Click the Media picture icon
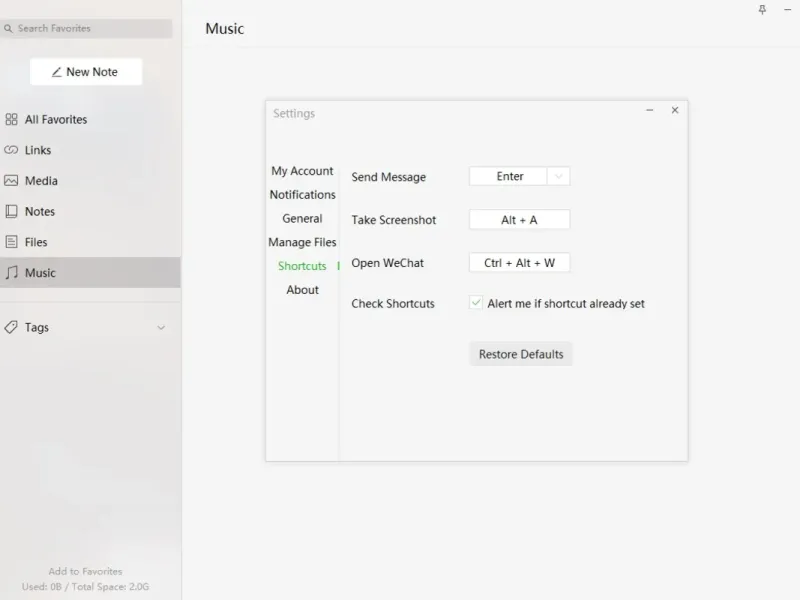Viewport: 800px width, 600px height. click(x=11, y=181)
